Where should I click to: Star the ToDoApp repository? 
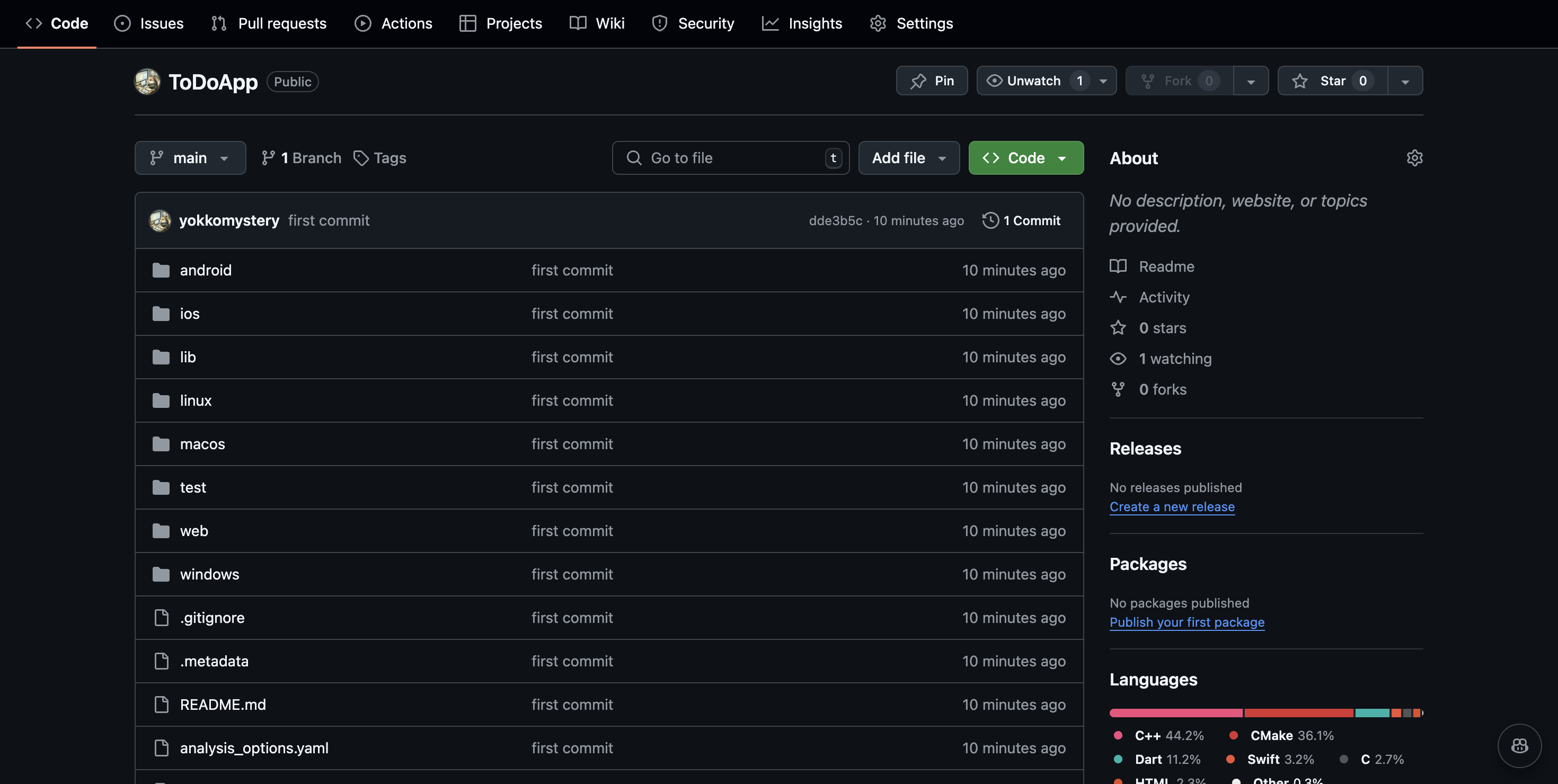coord(1332,81)
